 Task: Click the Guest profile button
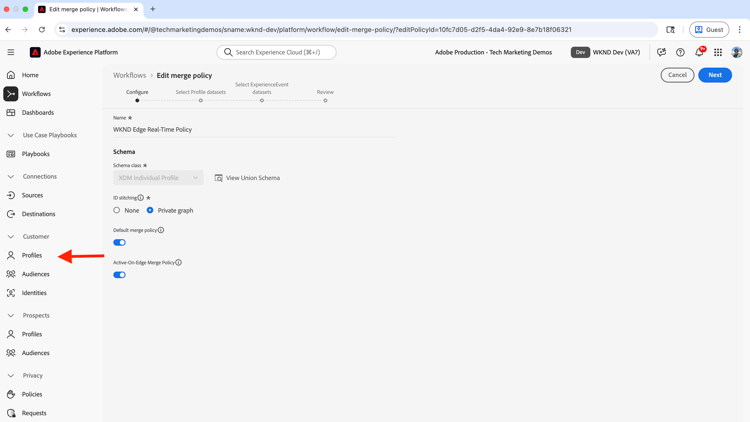pos(709,30)
